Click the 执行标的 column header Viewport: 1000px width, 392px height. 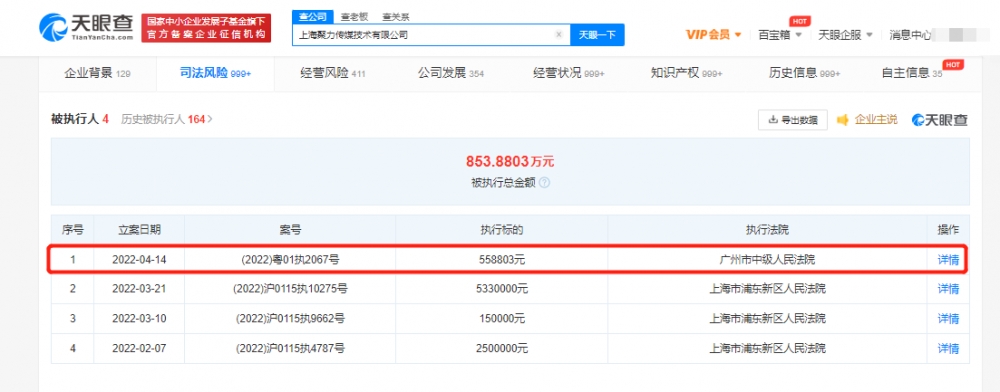[501, 229]
